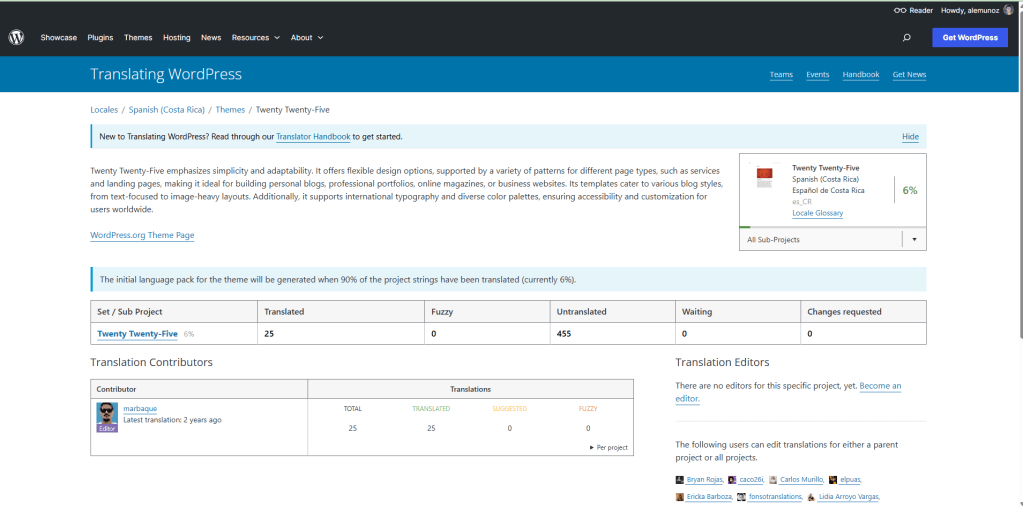Click the purple Editor badge

pos(107,429)
